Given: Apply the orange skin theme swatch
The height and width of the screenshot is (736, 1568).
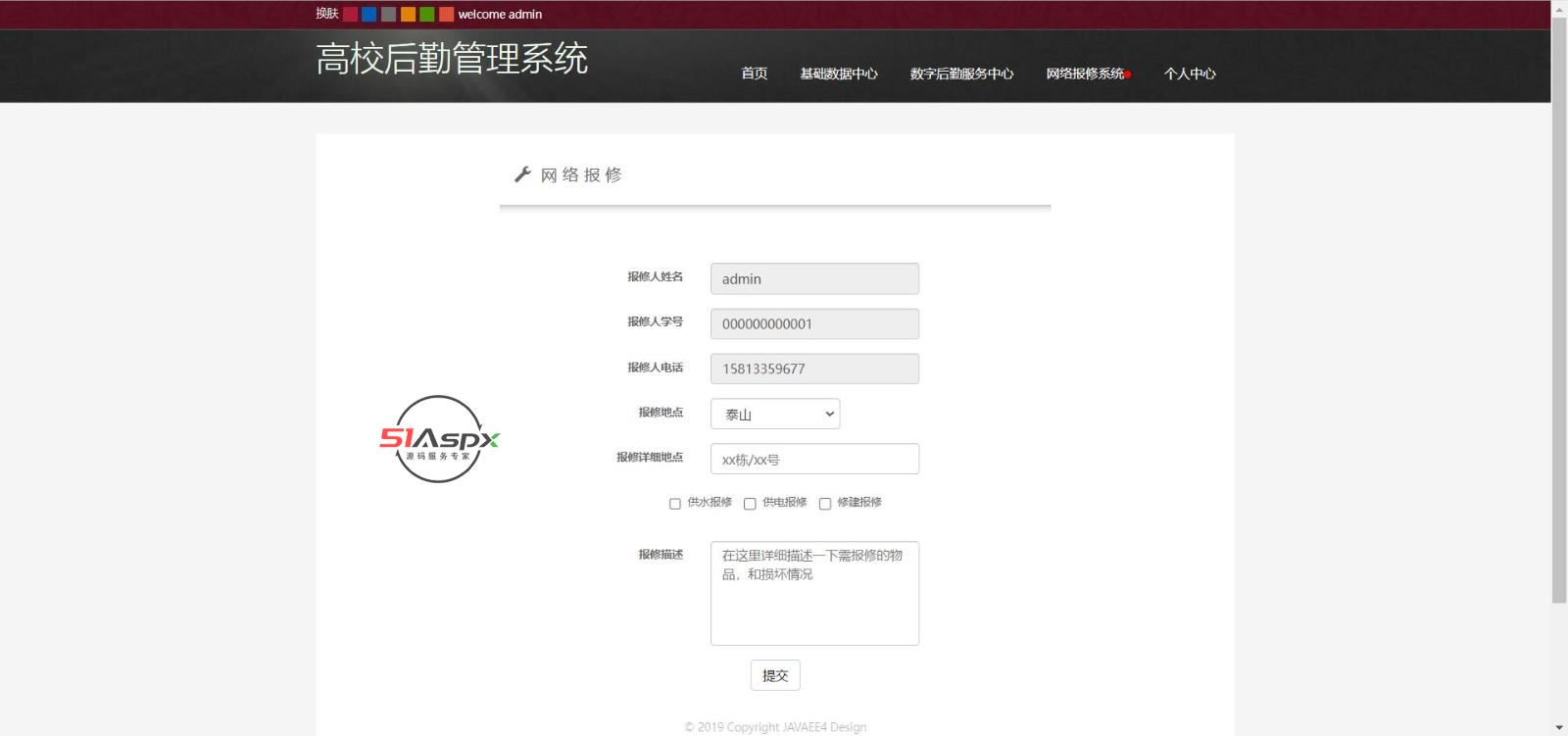Looking at the screenshot, I should tap(408, 14).
